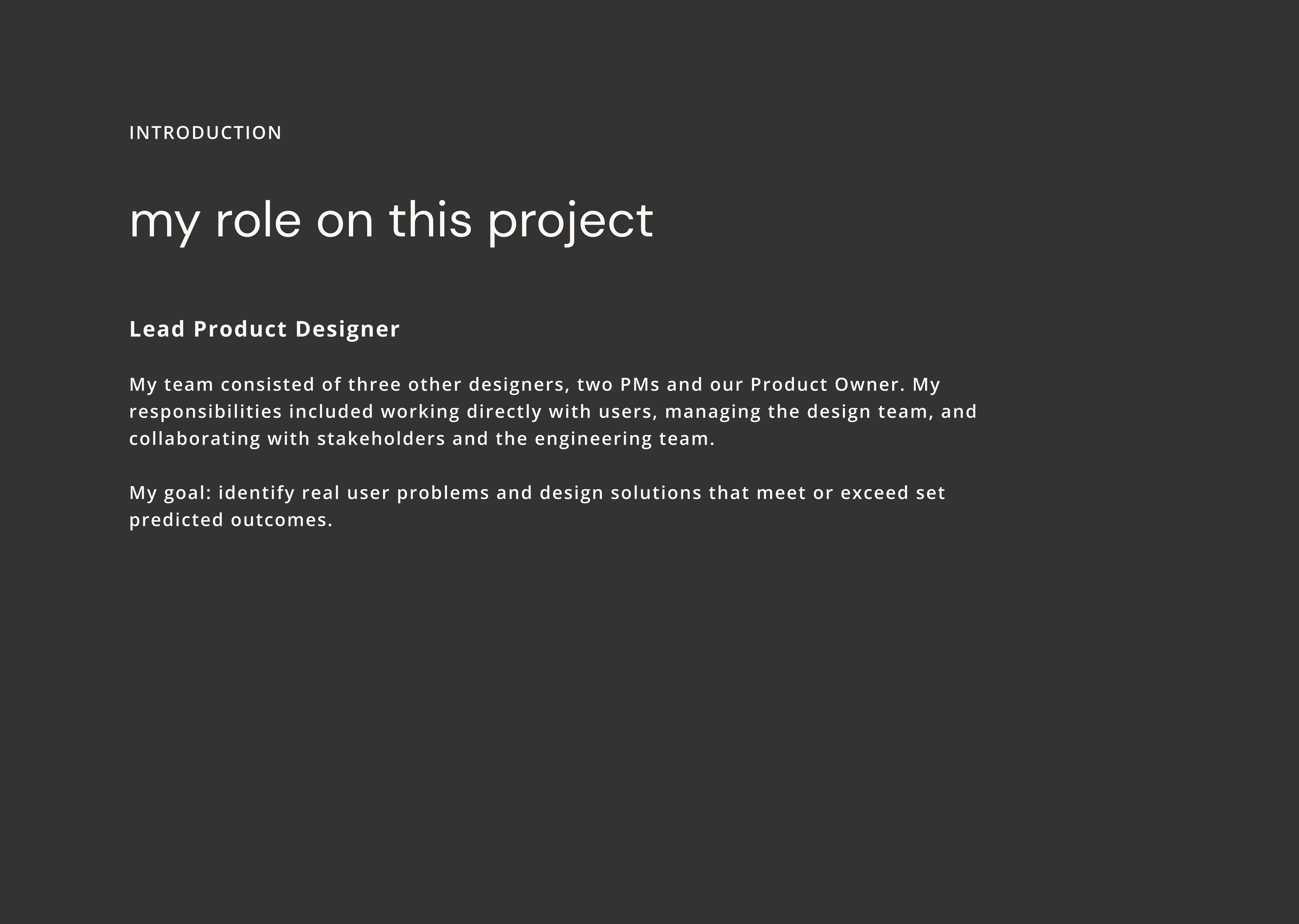Click the phrase 'meet or exceed set'

(851, 493)
